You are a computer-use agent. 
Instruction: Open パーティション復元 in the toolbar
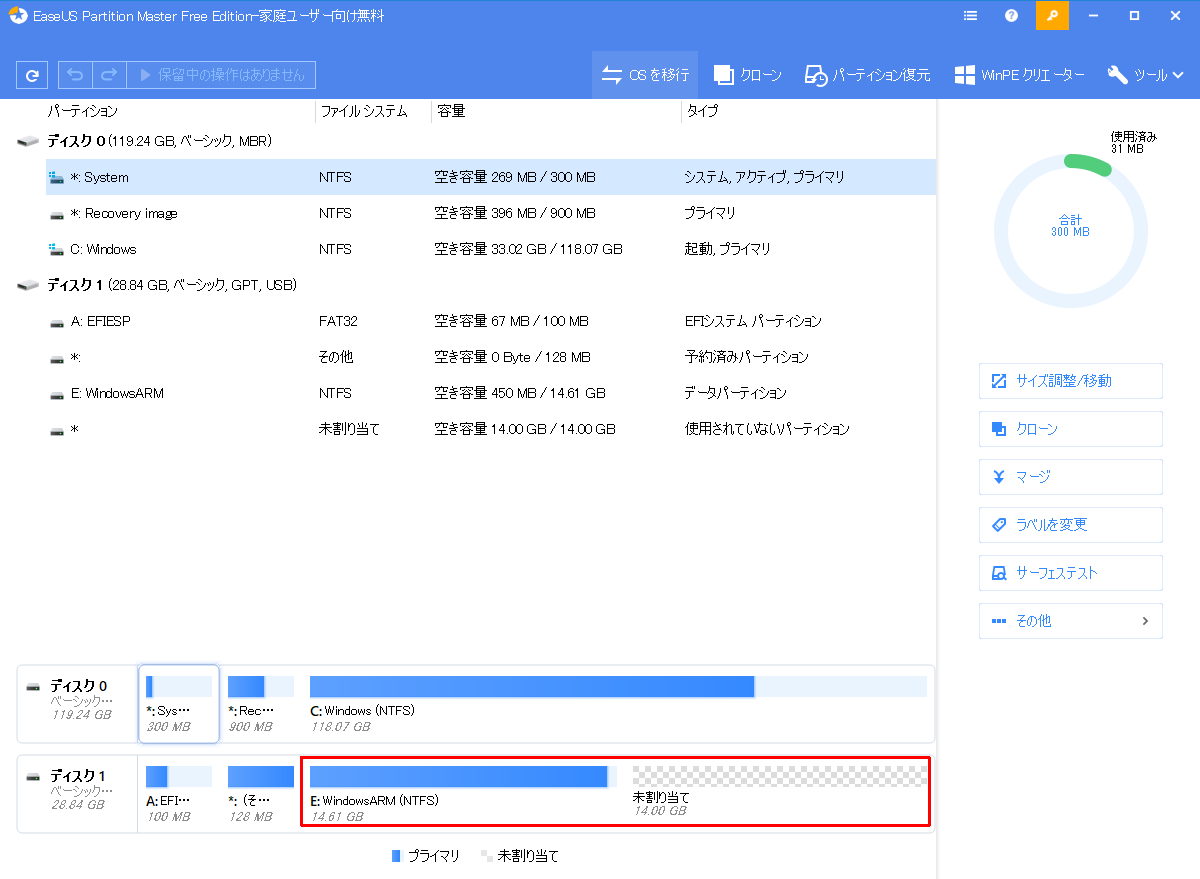[869, 75]
